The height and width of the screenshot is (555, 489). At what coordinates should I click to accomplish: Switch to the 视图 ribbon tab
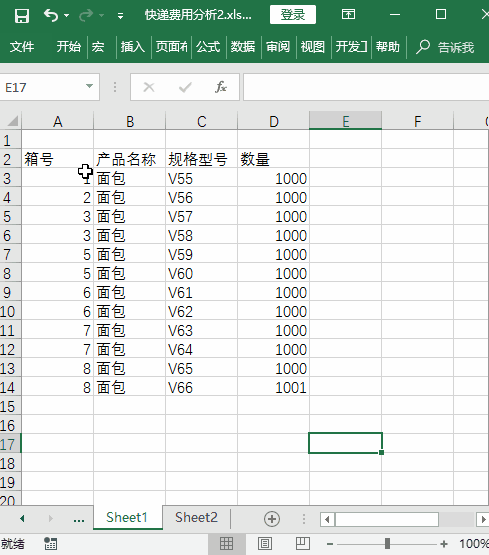[312, 47]
